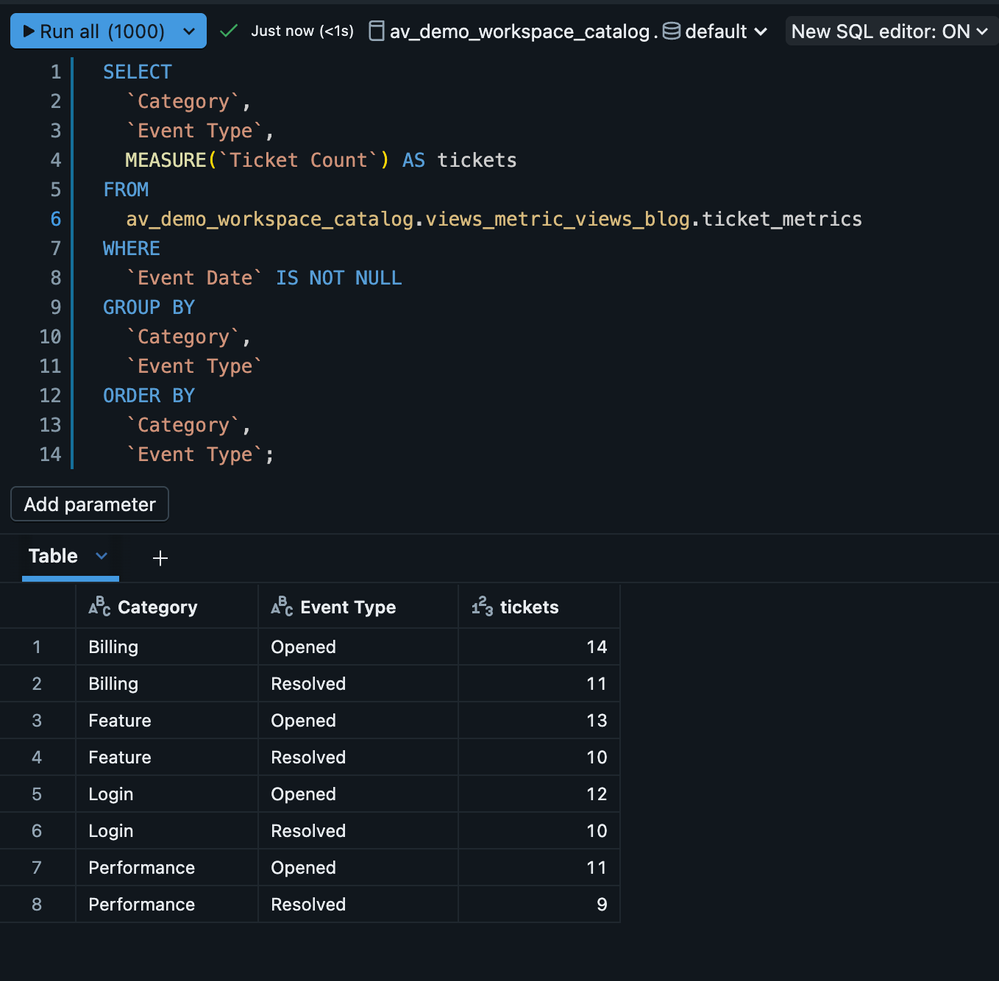Click the Run all play icon
Viewport: 999px width, 981px height.
[x=28, y=32]
